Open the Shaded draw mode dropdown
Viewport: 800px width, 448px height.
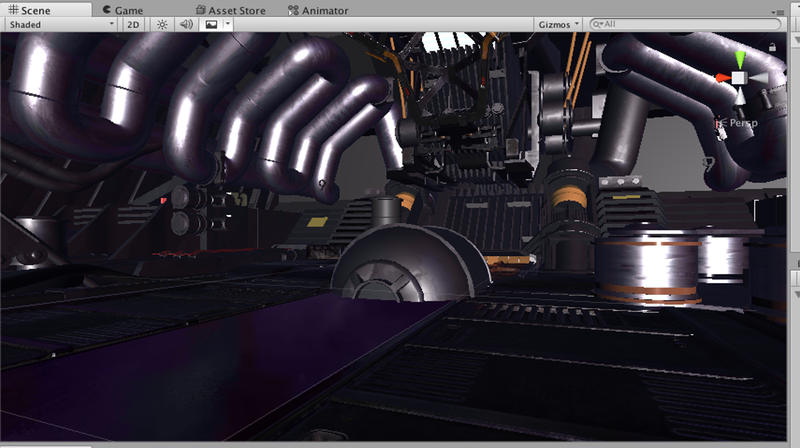tap(59, 24)
